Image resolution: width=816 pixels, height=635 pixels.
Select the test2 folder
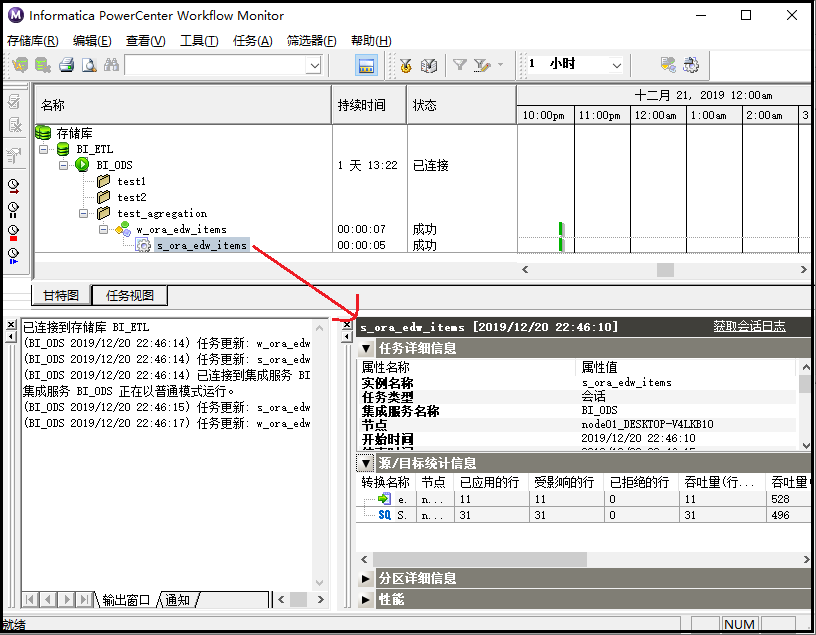pos(132,197)
